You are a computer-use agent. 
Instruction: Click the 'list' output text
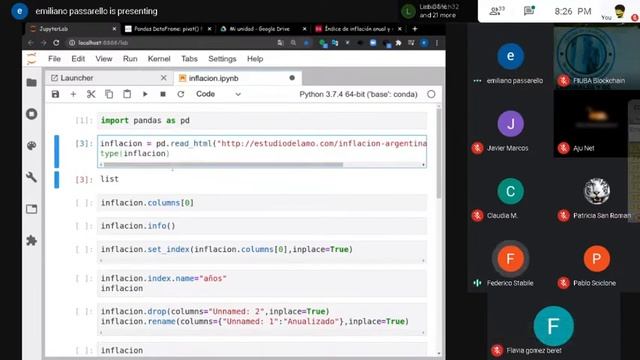tap(109, 179)
